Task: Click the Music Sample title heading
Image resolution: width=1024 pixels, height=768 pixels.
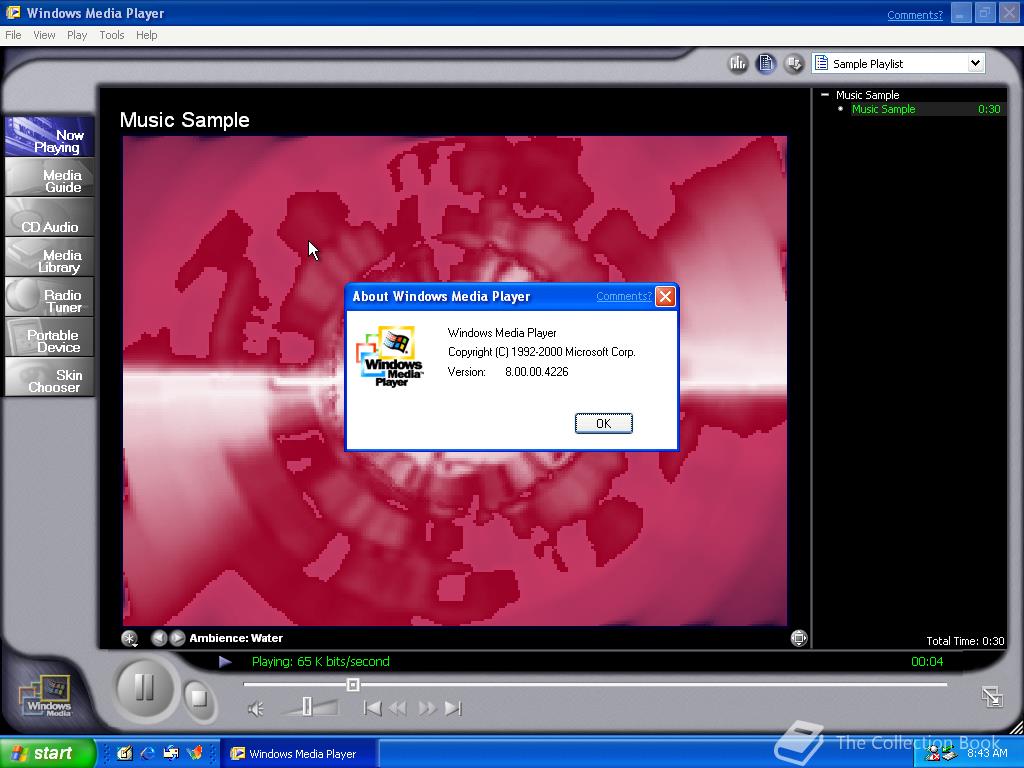Action: point(185,120)
